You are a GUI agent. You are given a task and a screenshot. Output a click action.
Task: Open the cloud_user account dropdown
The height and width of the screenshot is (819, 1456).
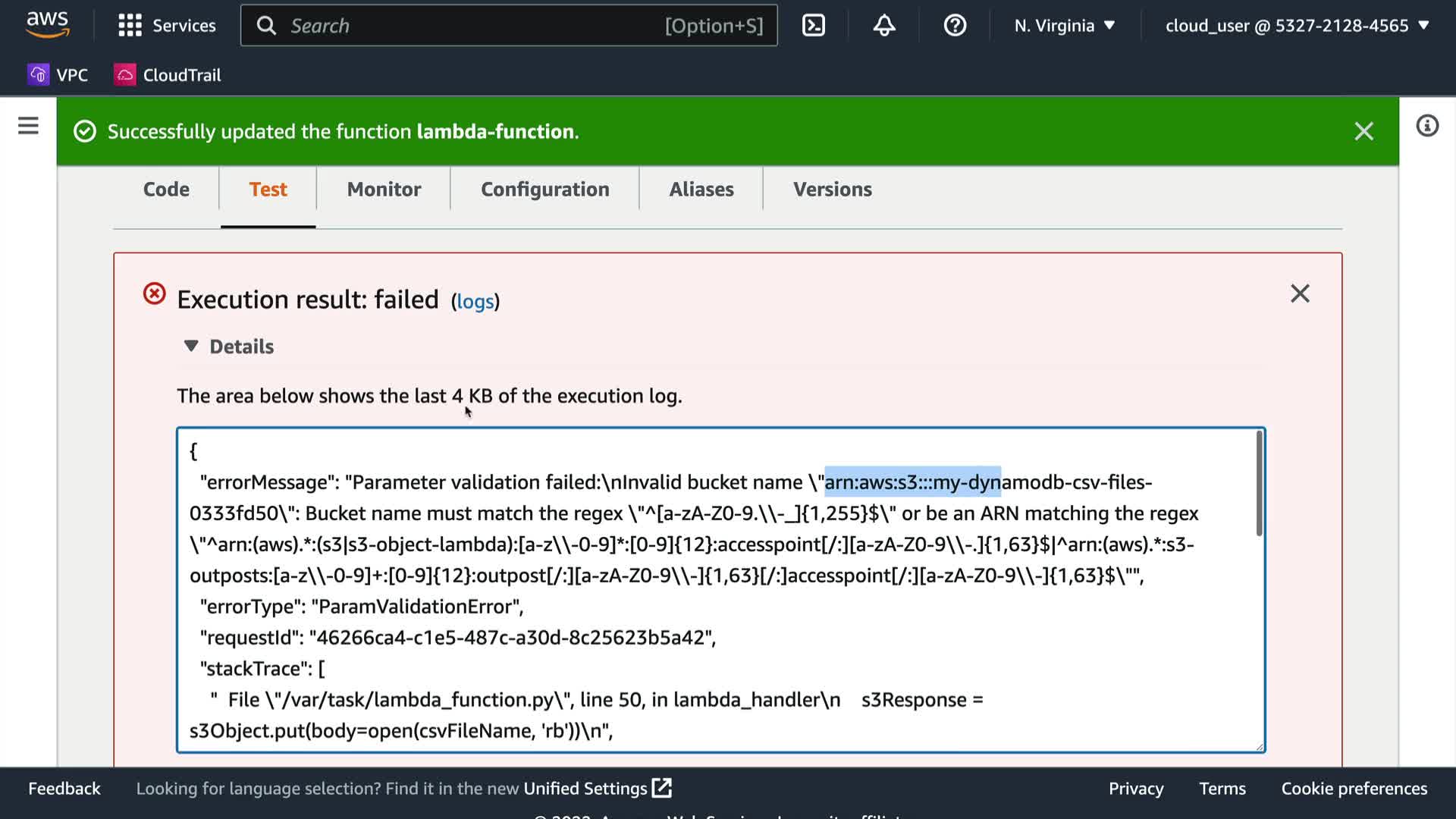pos(1297,26)
